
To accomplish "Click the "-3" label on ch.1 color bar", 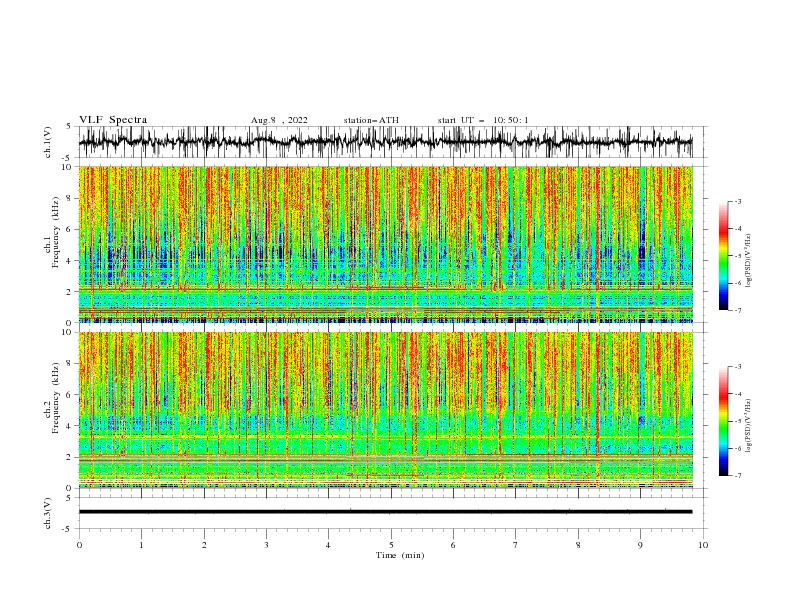I will [x=737, y=201].
